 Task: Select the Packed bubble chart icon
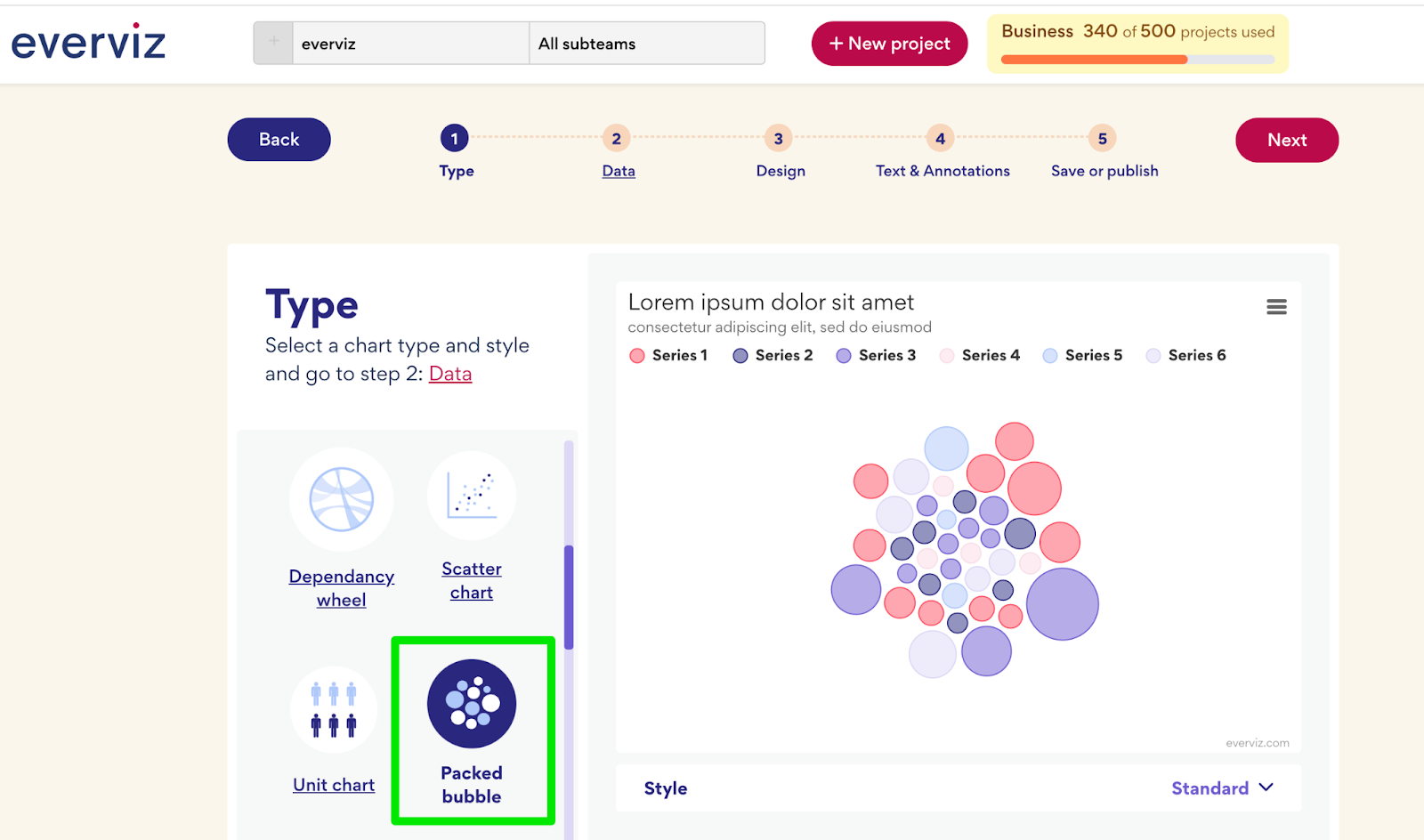coord(472,704)
